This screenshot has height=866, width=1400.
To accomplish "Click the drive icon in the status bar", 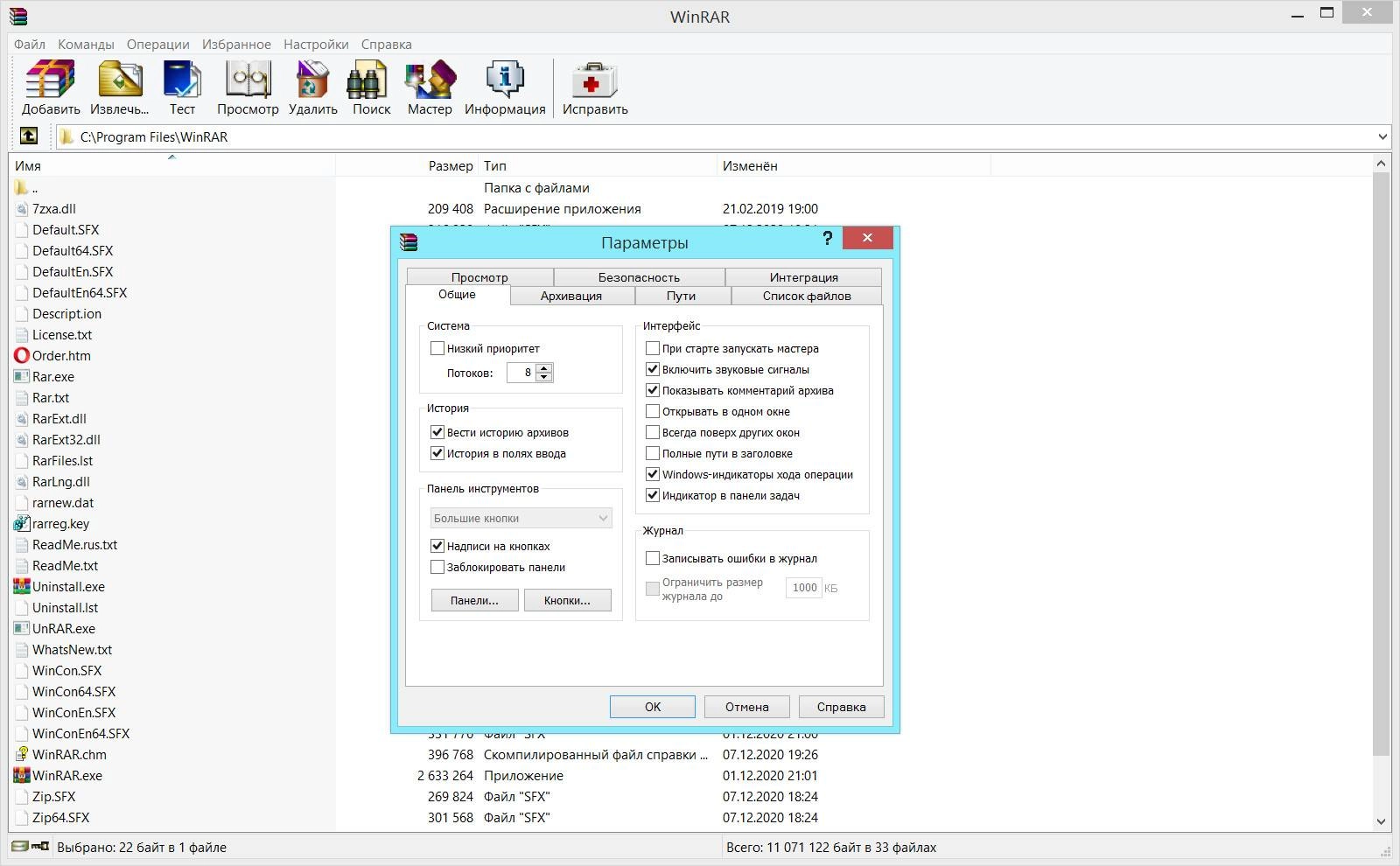I will click(x=19, y=846).
